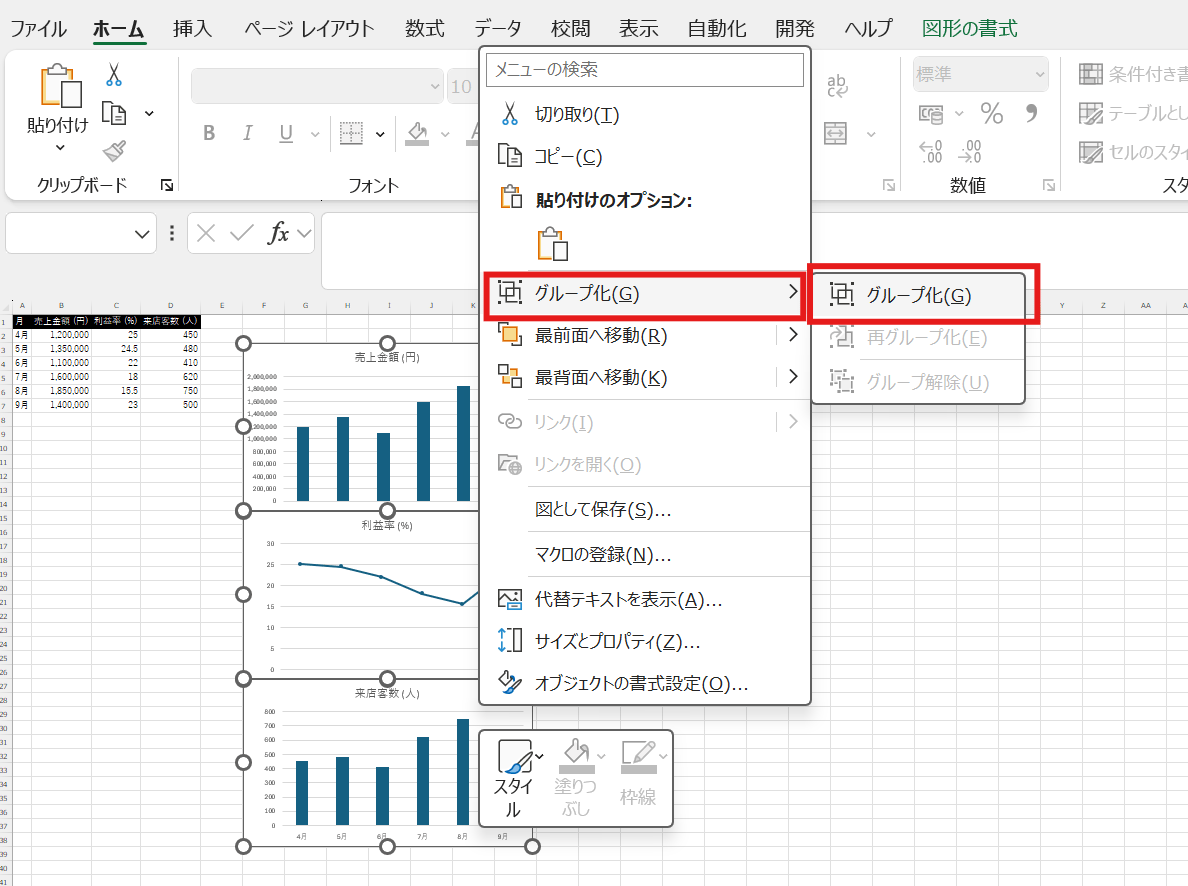This screenshot has height=886, width=1188.
Task: Click the Style brush icon in mini toolbar
Action: pos(515,757)
